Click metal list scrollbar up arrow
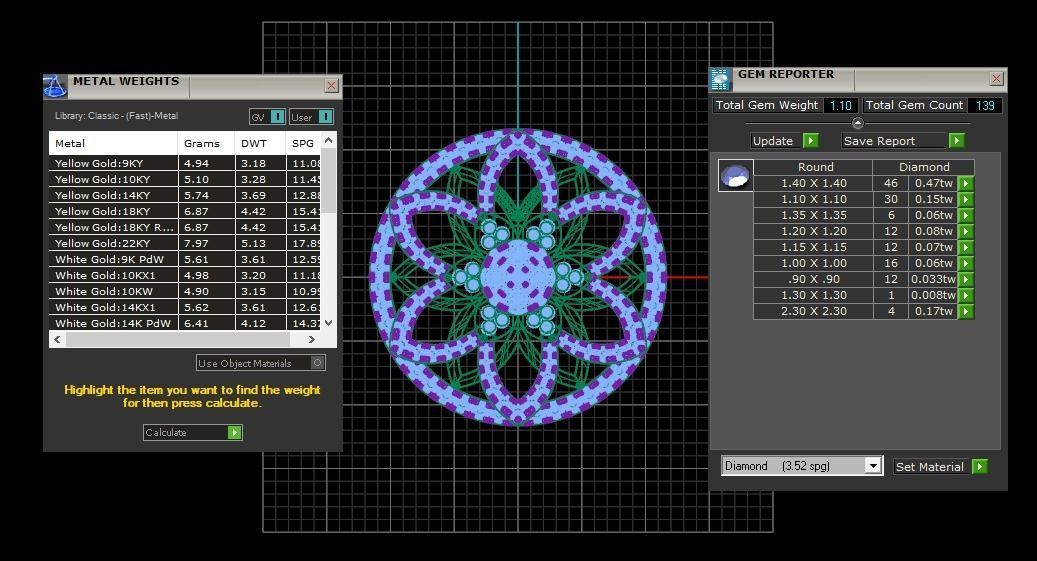 (x=328, y=140)
